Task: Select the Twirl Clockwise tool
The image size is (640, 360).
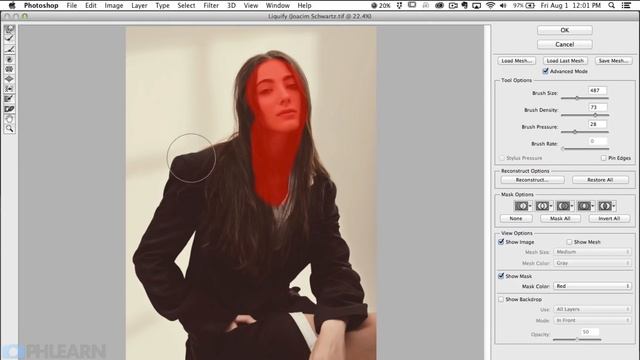Action: (9, 60)
